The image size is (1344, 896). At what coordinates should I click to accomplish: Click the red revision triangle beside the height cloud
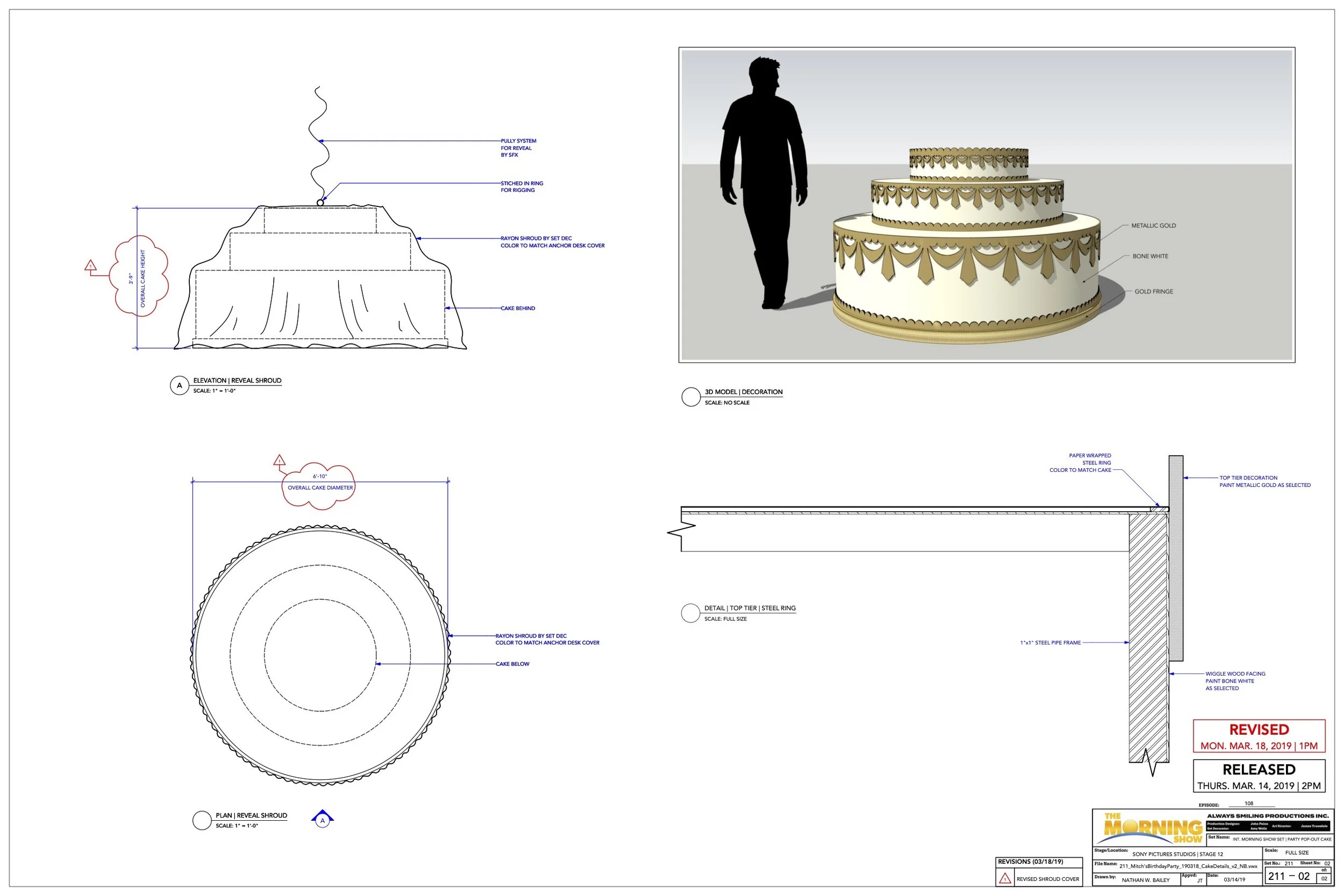(90, 266)
